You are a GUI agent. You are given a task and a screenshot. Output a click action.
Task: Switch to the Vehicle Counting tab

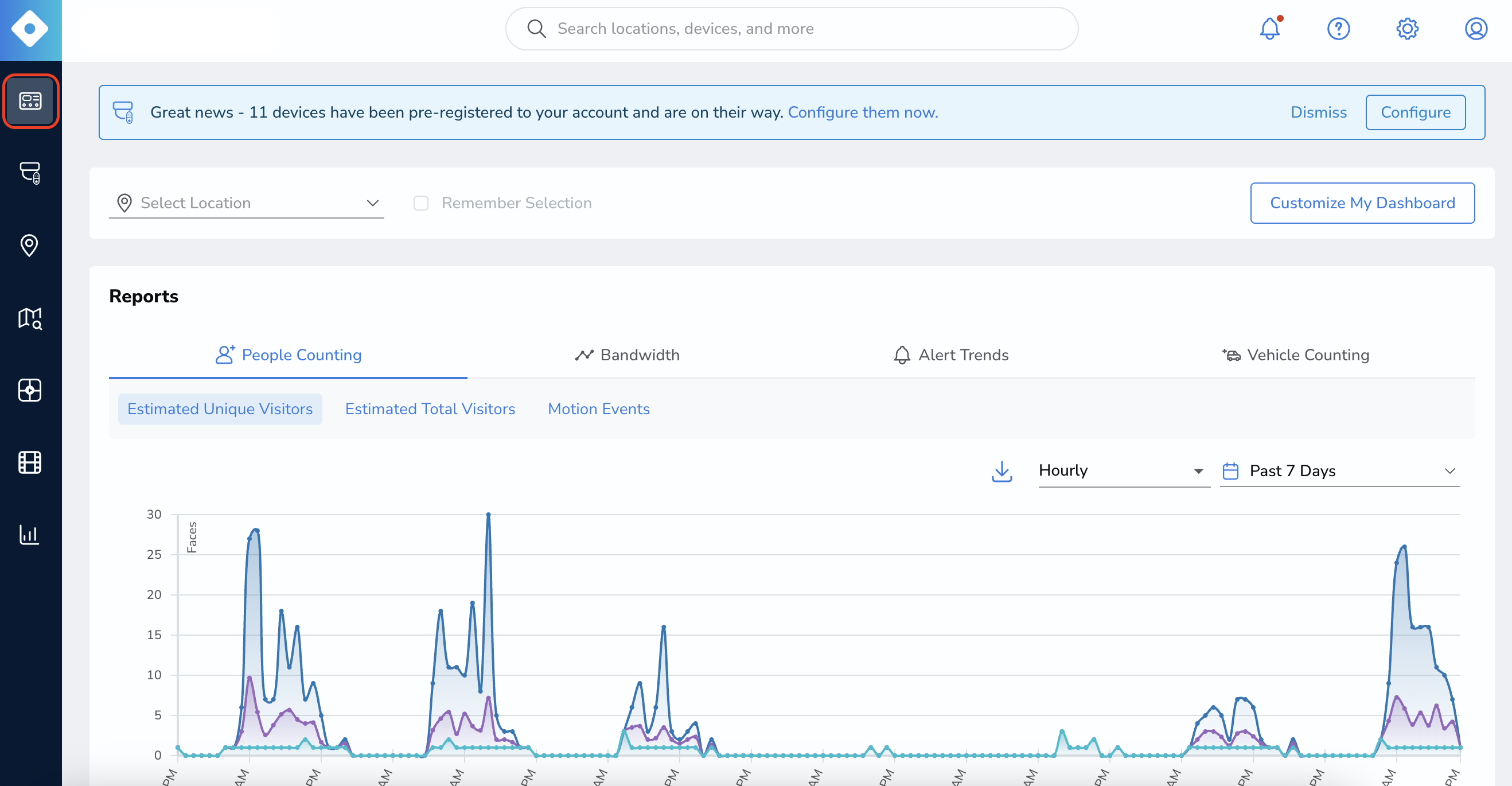1295,355
